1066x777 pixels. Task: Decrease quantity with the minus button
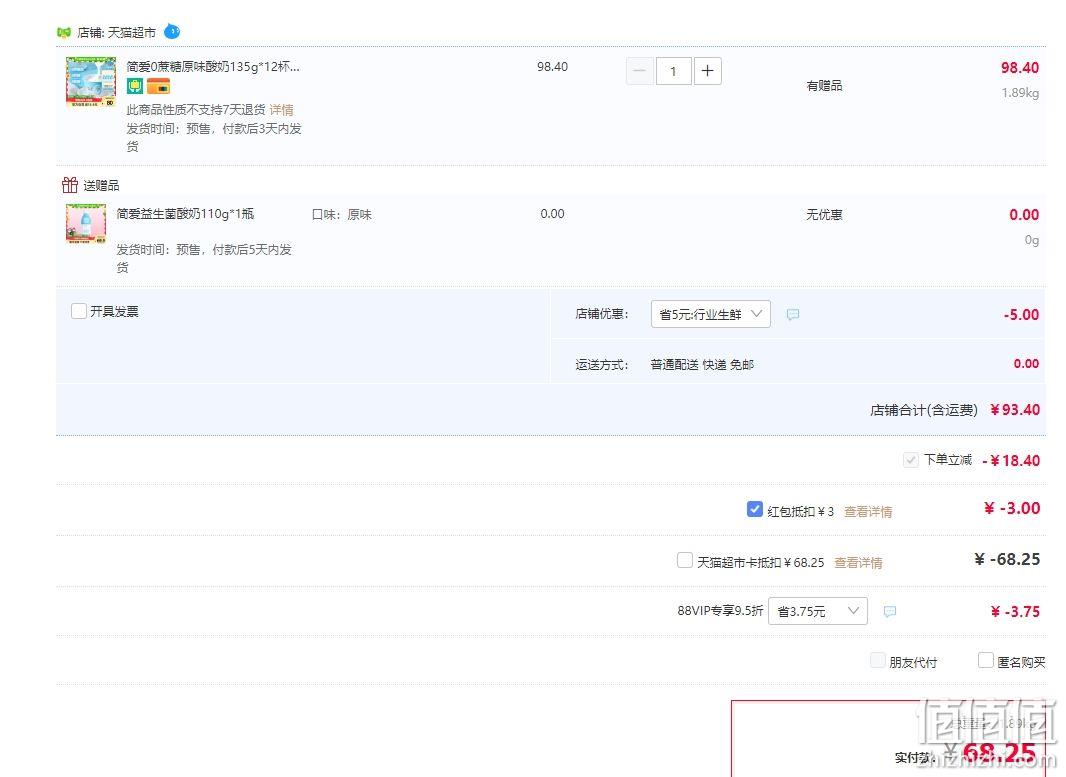click(640, 71)
